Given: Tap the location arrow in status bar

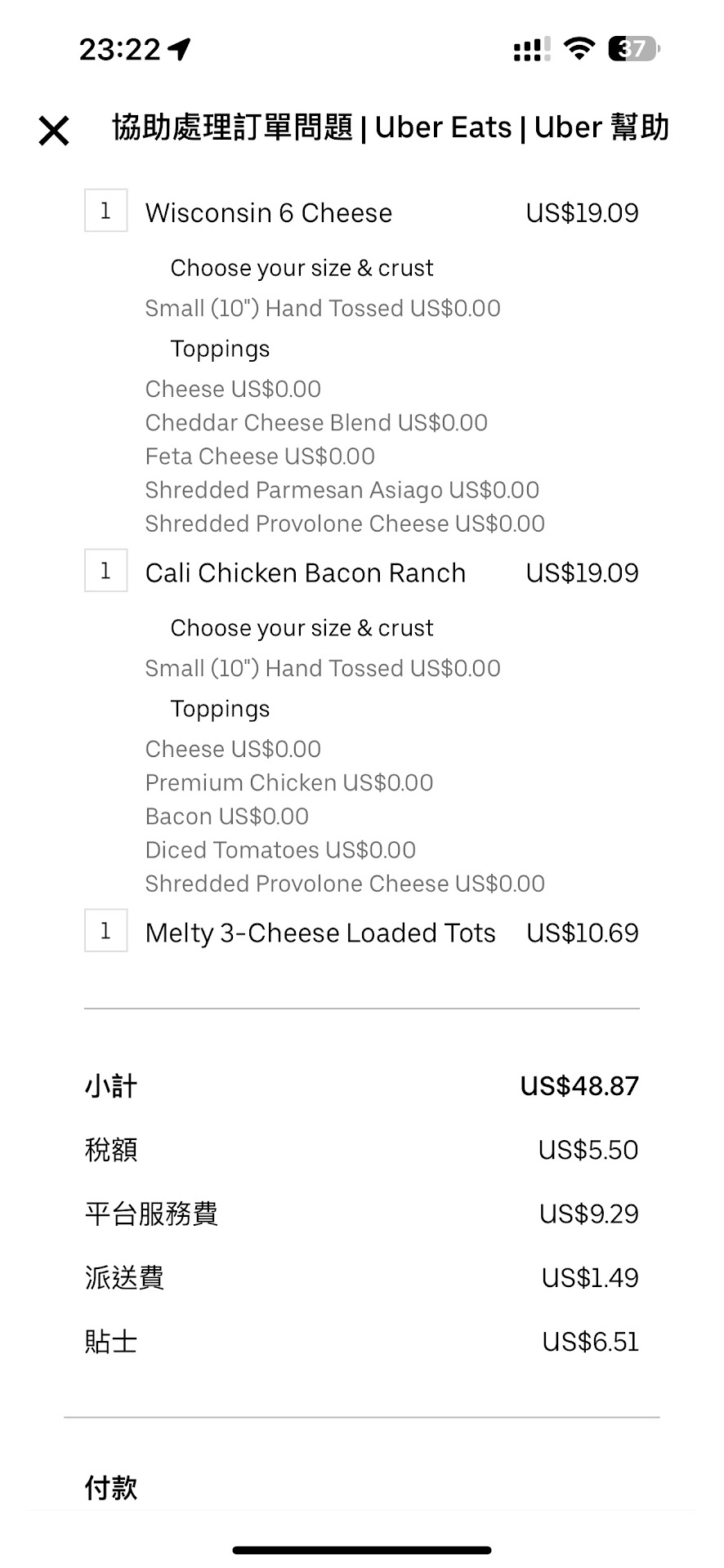Looking at the screenshot, I should (x=179, y=50).
